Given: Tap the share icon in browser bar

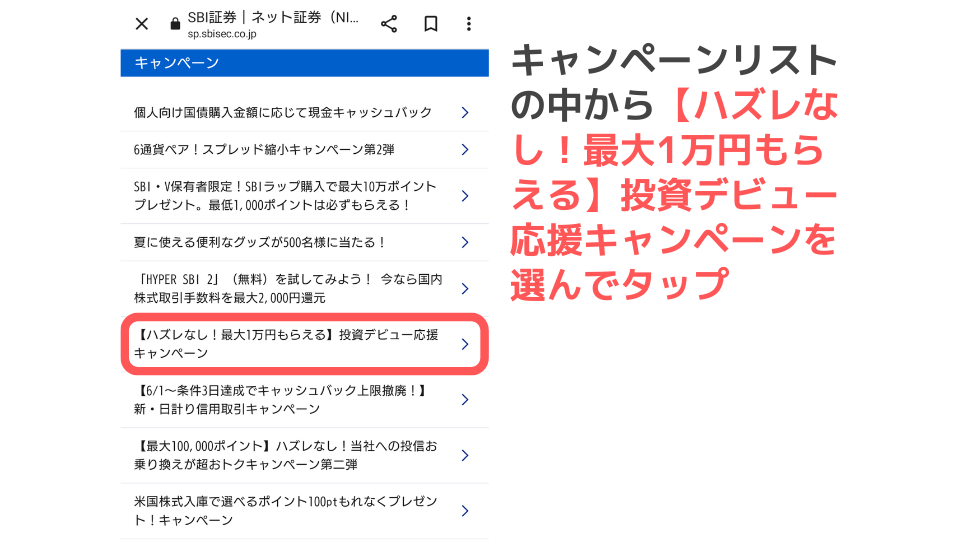Looking at the screenshot, I should click(x=389, y=24).
